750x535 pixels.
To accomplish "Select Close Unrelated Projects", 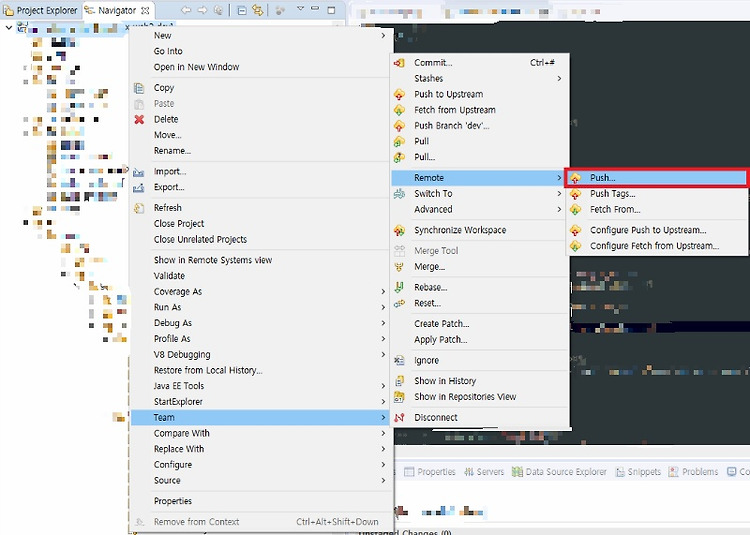I will (x=200, y=240).
